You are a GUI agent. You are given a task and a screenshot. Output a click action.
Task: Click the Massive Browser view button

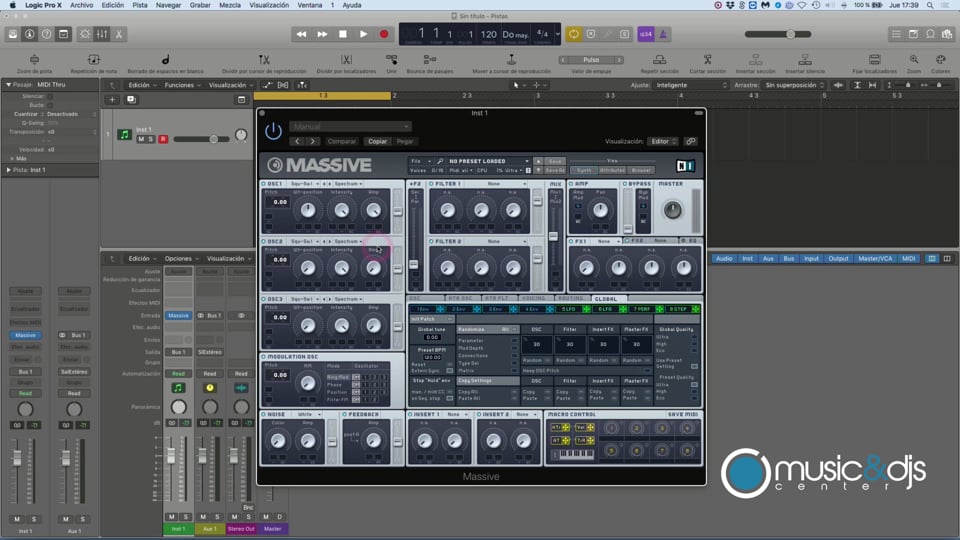click(641, 170)
